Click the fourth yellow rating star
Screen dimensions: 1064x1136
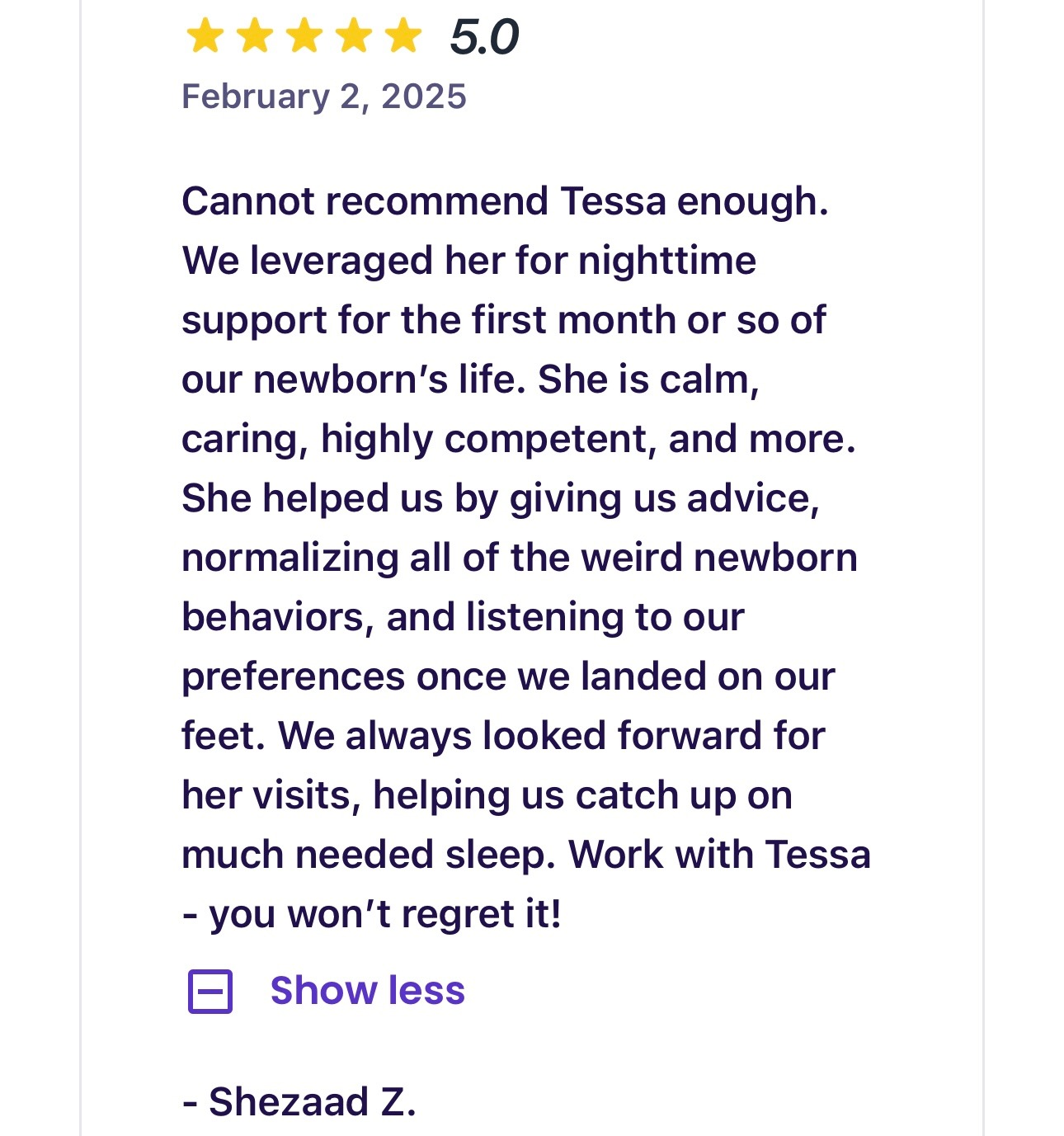point(354,37)
